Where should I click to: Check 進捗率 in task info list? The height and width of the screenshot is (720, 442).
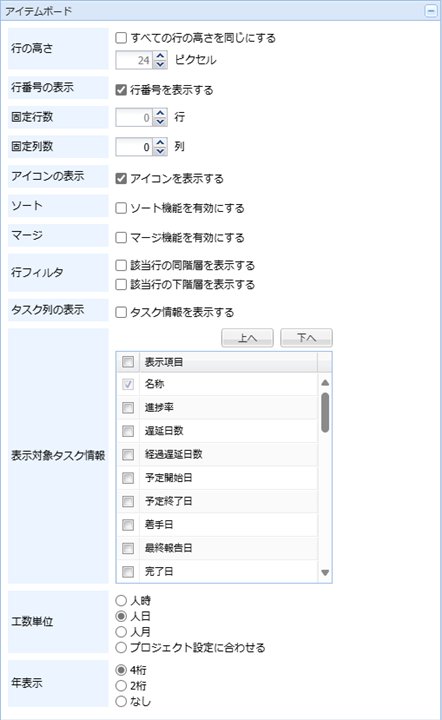point(128,407)
